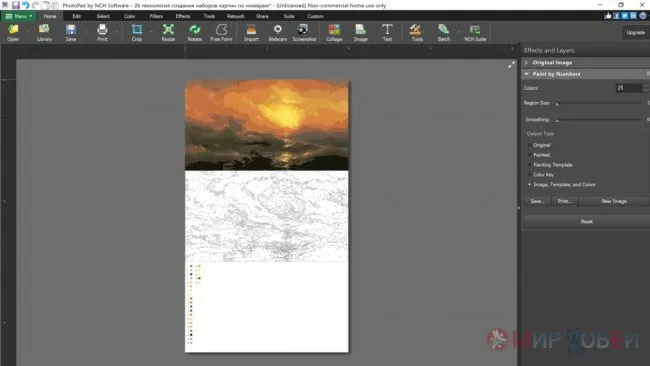Share via the Twitter icon
This screenshot has height=366, width=650.
tap(625, 16)
